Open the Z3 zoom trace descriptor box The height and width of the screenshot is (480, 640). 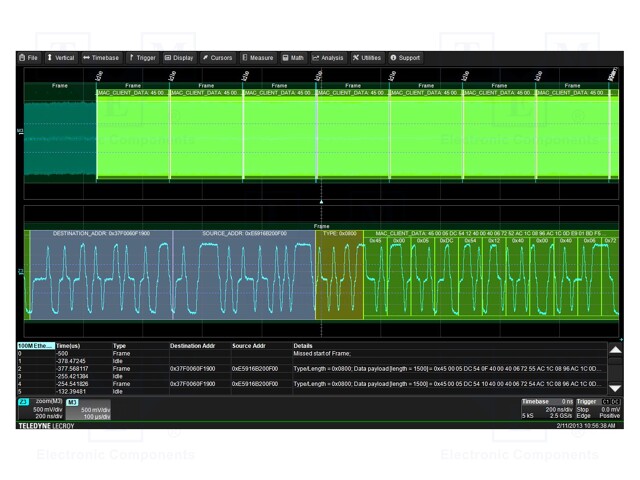point(40,409)
